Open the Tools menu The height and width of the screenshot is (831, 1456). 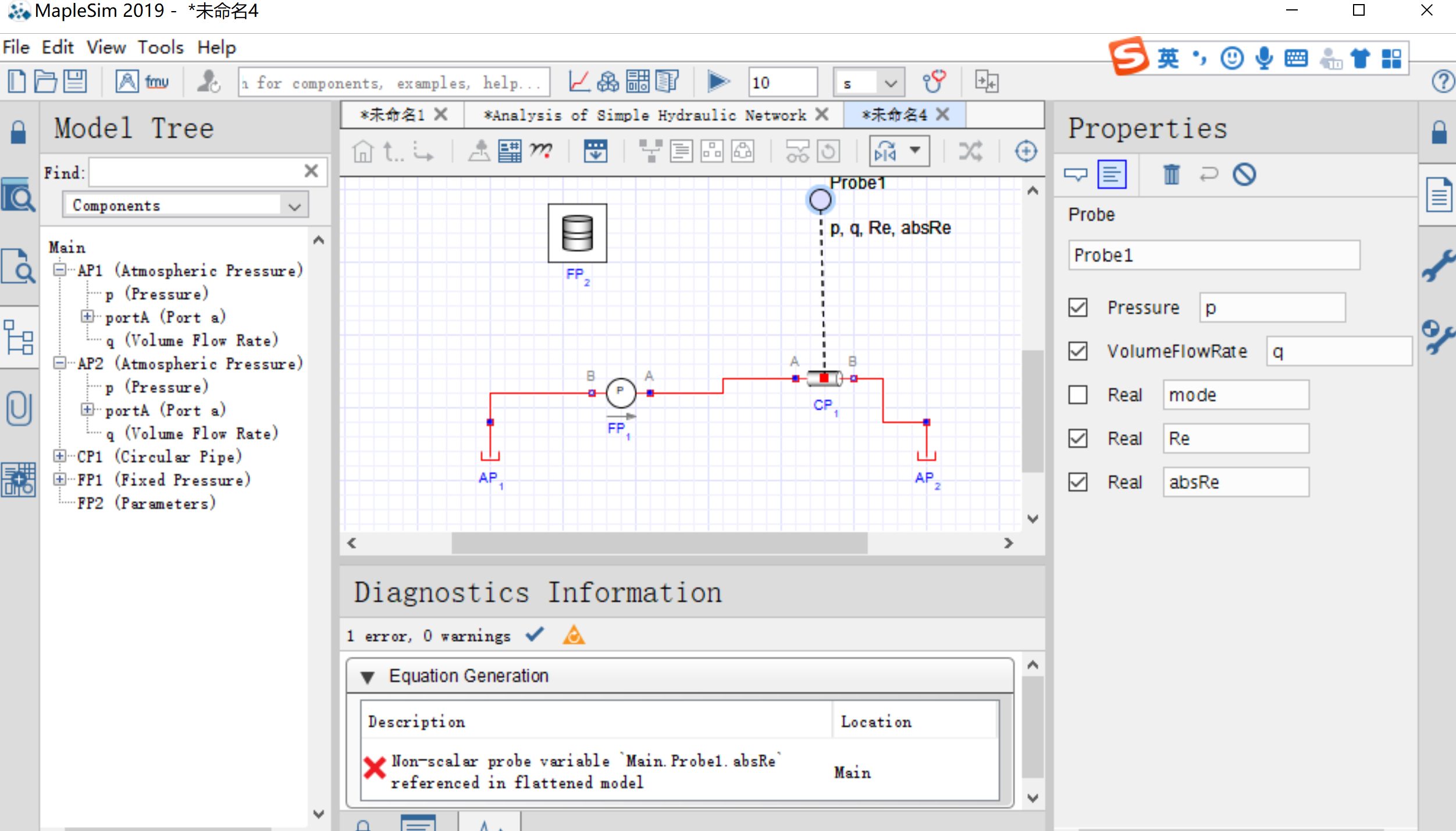coord(161,47)
